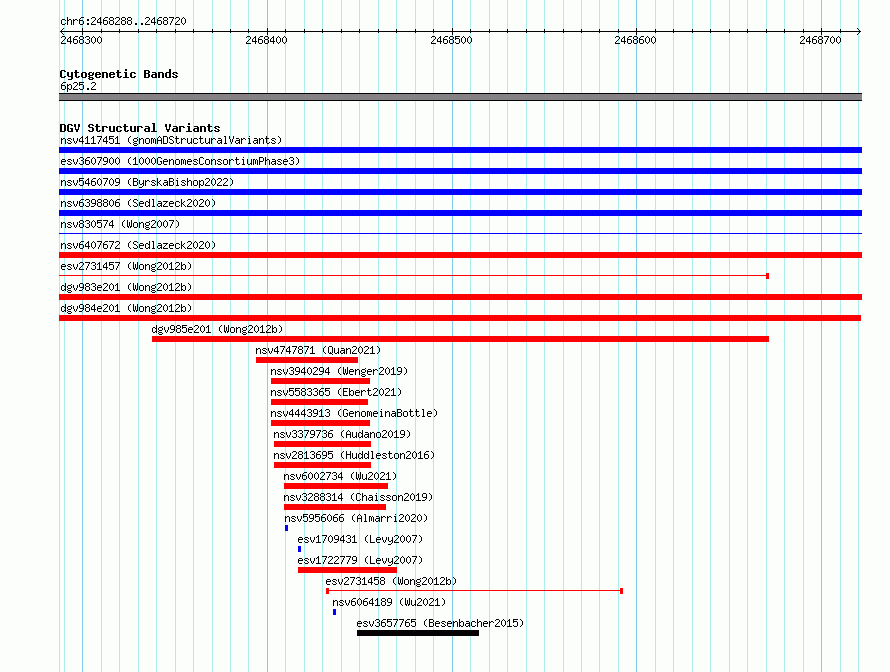Viewport: 890px width, 672px height.
Task: Open the nsv5460709 ByrskaBishop2022 variant label
Action: [147, 182]
